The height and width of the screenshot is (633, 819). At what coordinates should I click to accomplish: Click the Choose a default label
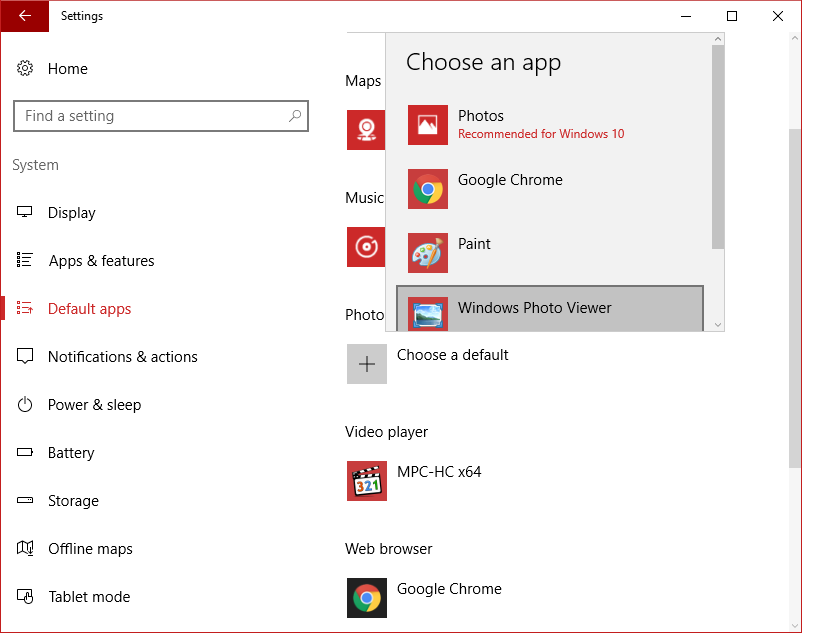coord(452,355)
